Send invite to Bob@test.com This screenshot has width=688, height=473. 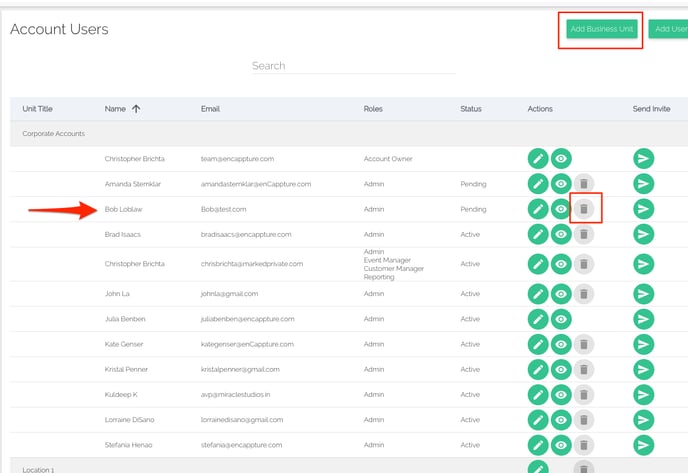pyautogui.click(x=644, y=209)
